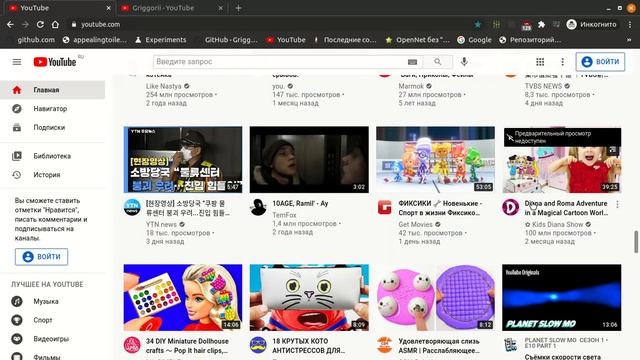This screenshot has width=640, height=360.
Task: Click the Библиотека icon
Action: click(x=17, y=156)
